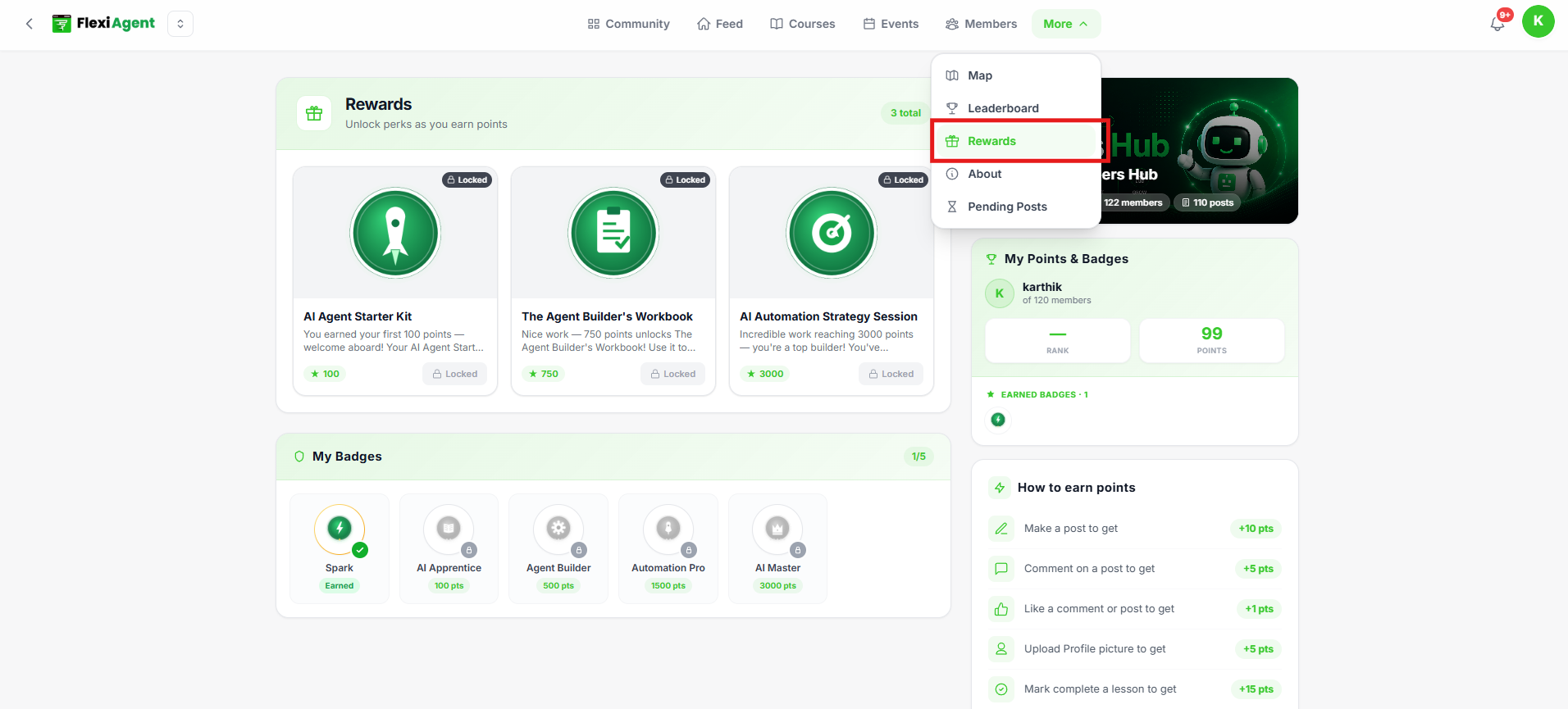
Task: Select Map from the More menu
Action: coord(1016,75)
